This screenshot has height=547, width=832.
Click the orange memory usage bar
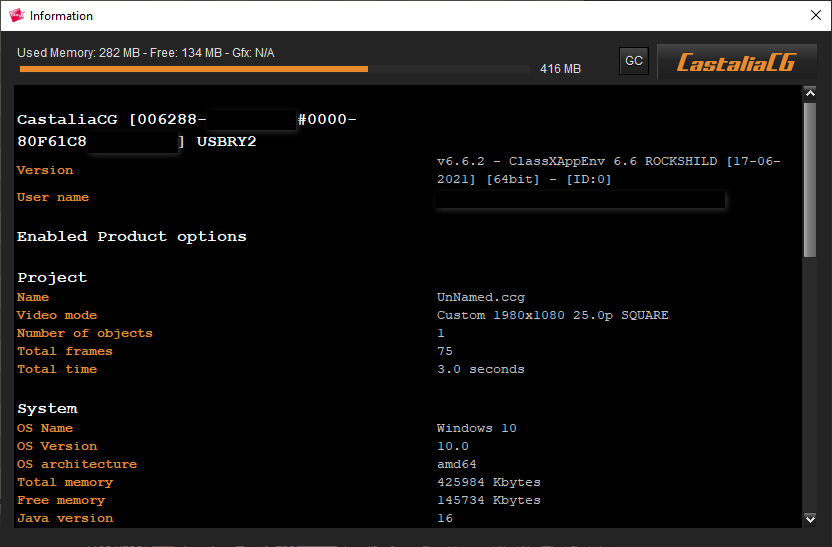coord(193,69)
